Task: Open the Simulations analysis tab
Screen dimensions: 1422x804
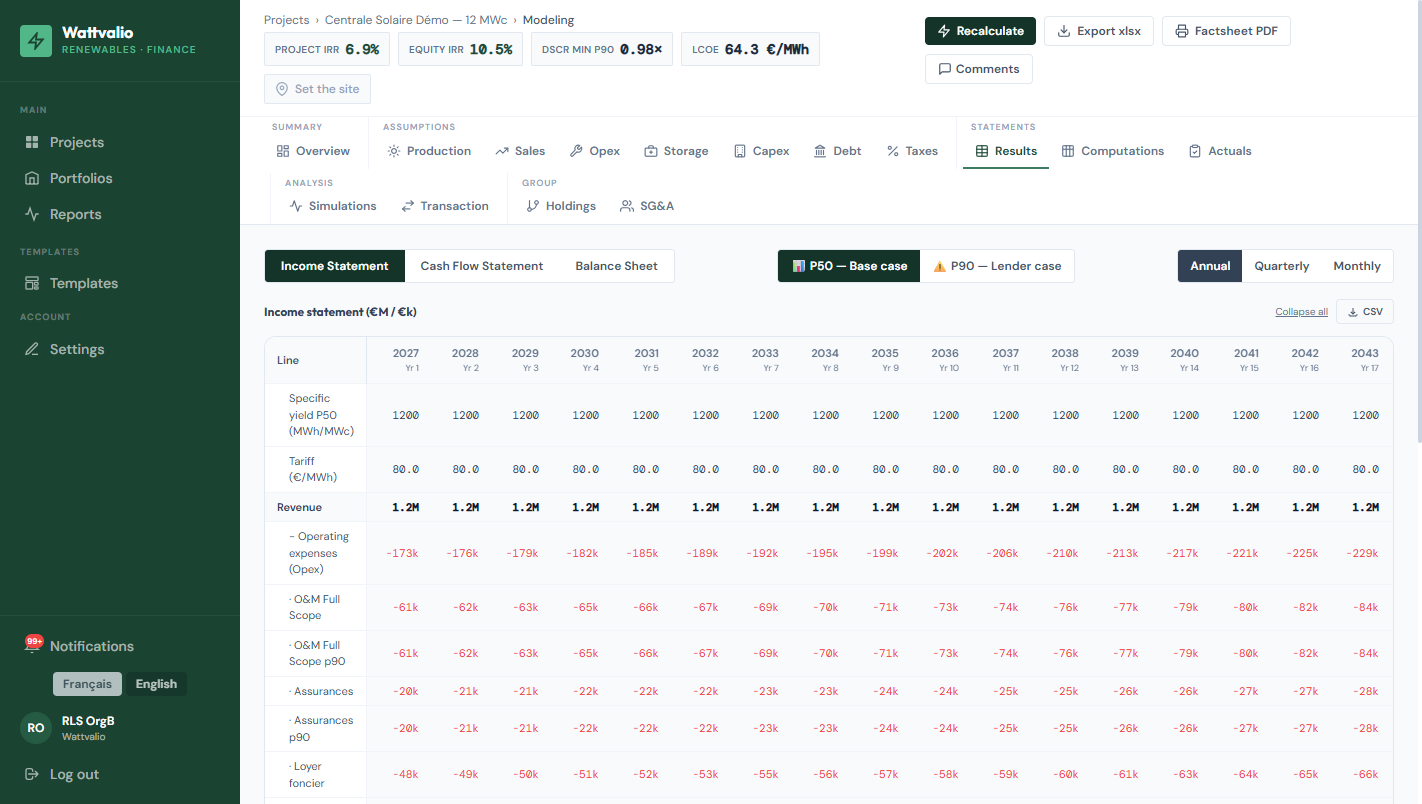Action: coord(333,206)
